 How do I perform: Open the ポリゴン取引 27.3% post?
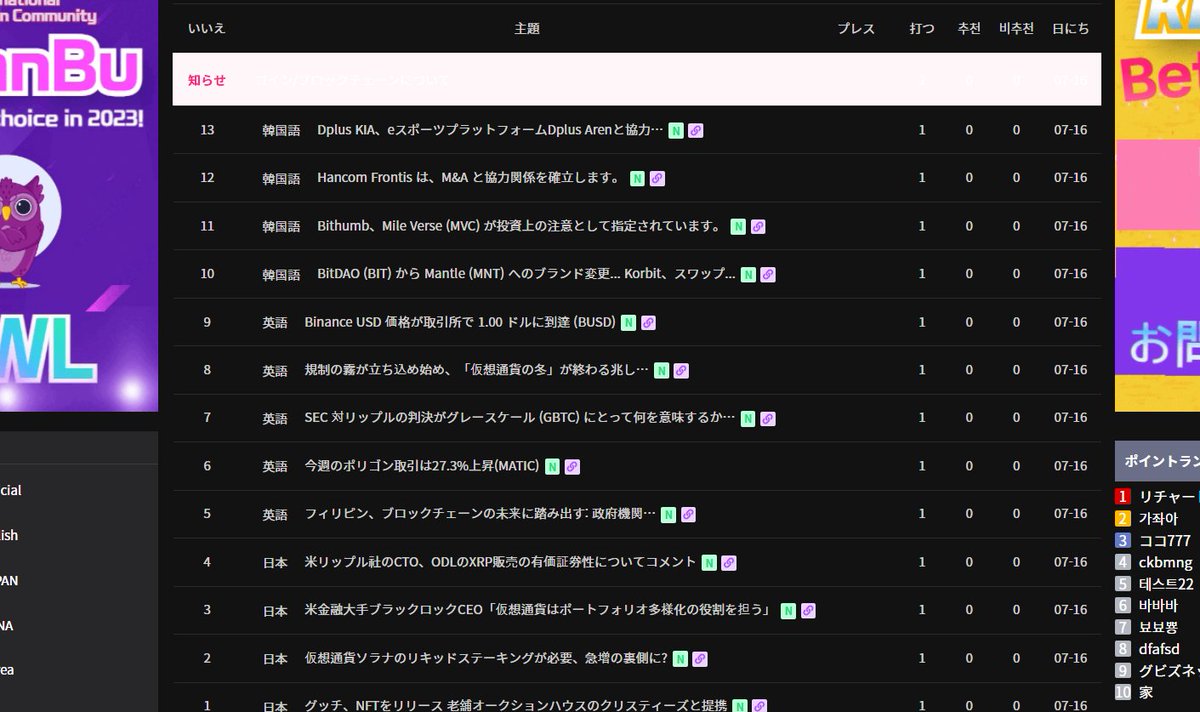click(x=422, y=466)
